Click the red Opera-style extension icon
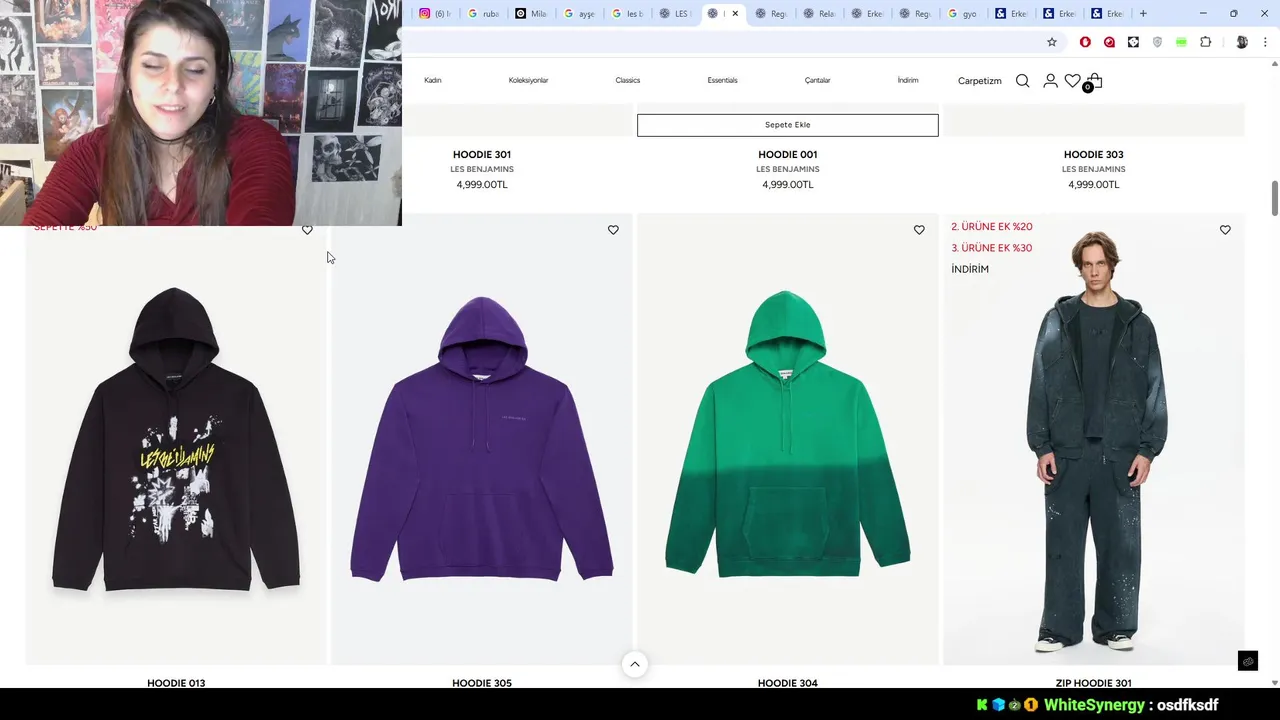This screenshot has height=720, width=1280. 1085,42
